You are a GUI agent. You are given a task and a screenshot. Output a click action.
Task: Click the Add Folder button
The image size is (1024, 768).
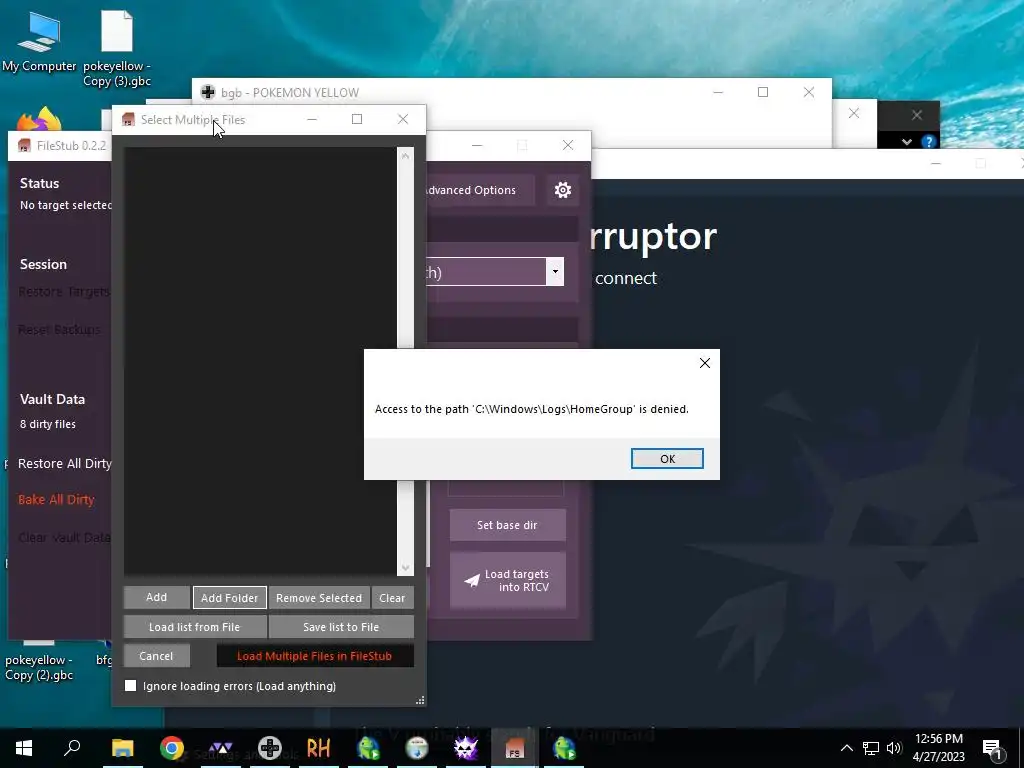click(229, 598)
